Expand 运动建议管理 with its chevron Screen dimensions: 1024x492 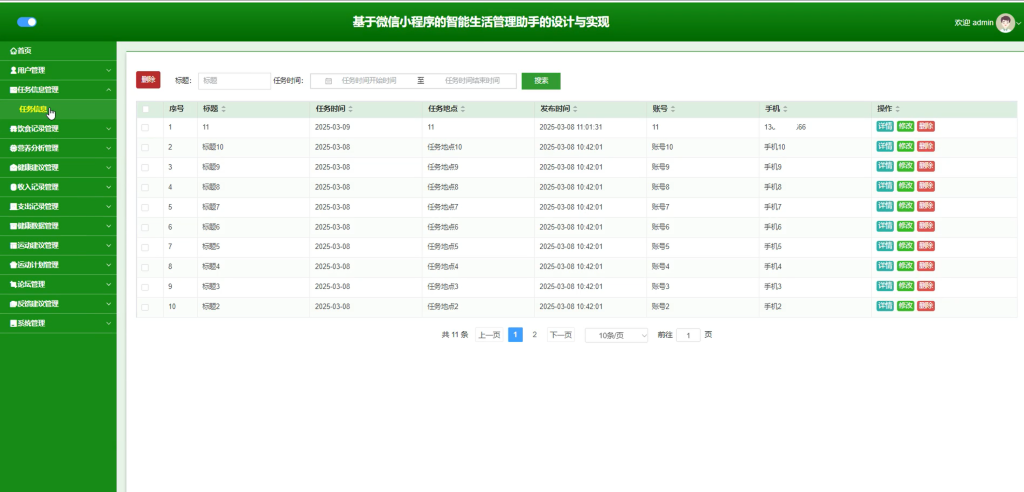(x=108, y=246)
